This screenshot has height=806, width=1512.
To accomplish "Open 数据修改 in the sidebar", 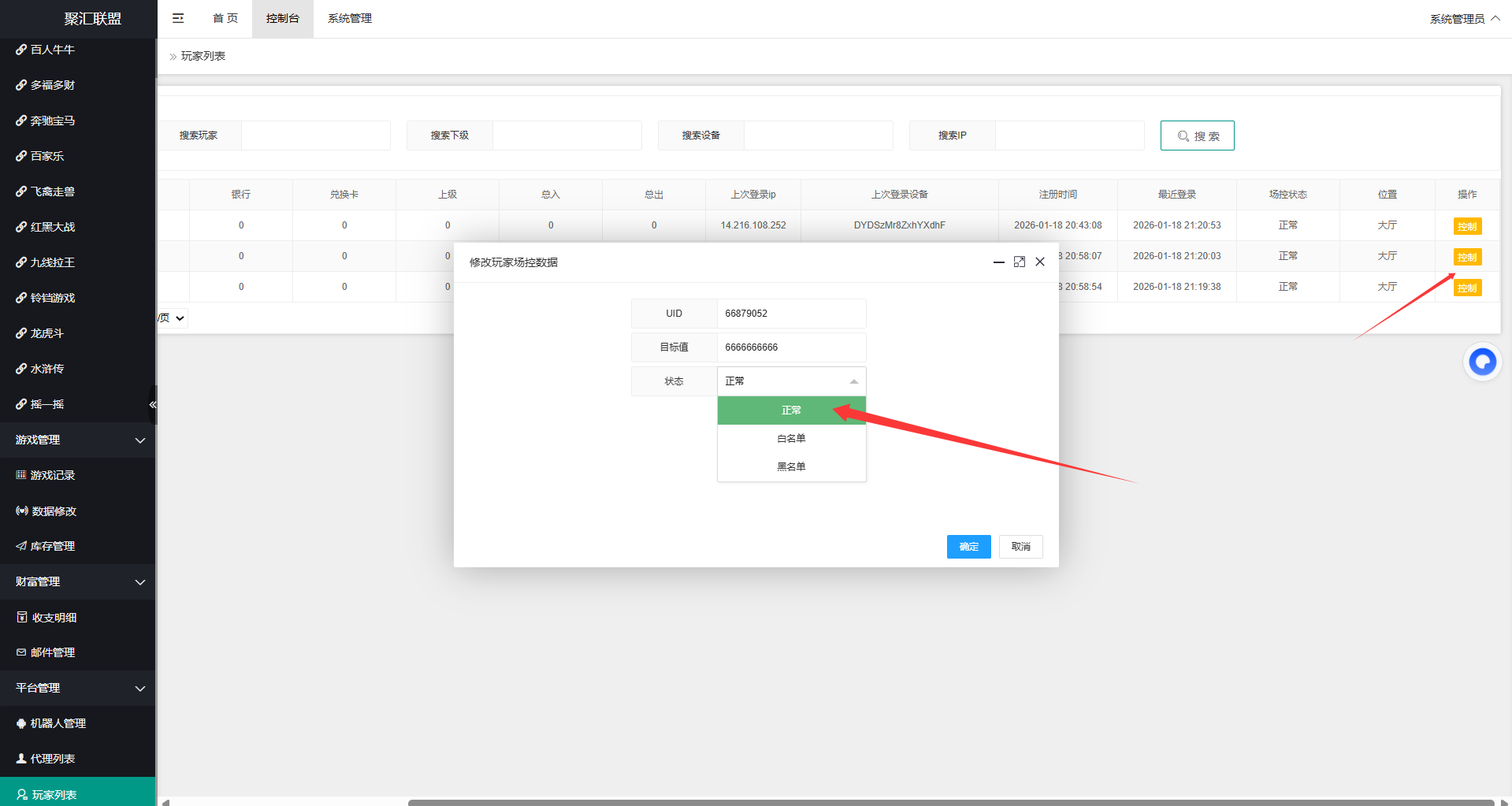I will point(54,511).
